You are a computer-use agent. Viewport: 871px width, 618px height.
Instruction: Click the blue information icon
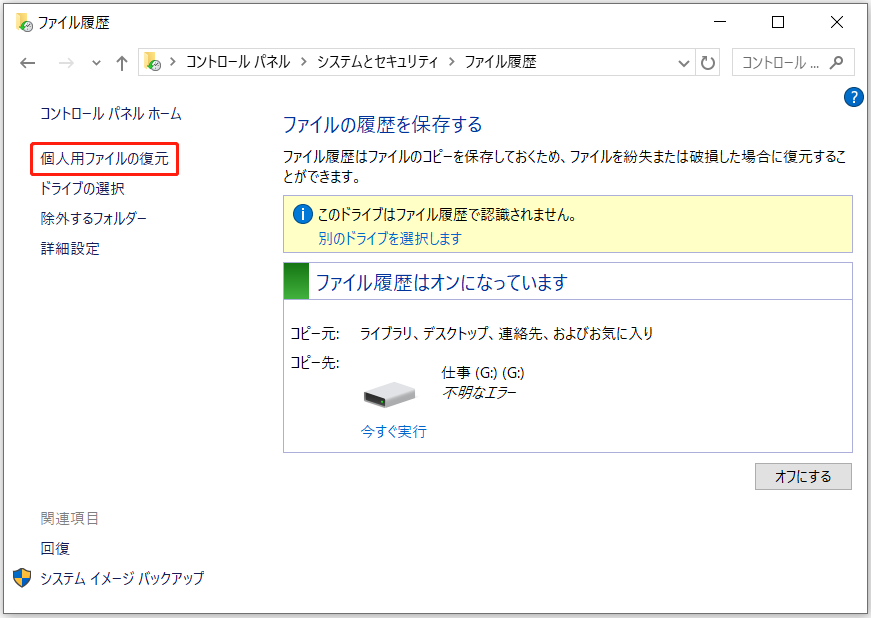(x=302, y=214)
